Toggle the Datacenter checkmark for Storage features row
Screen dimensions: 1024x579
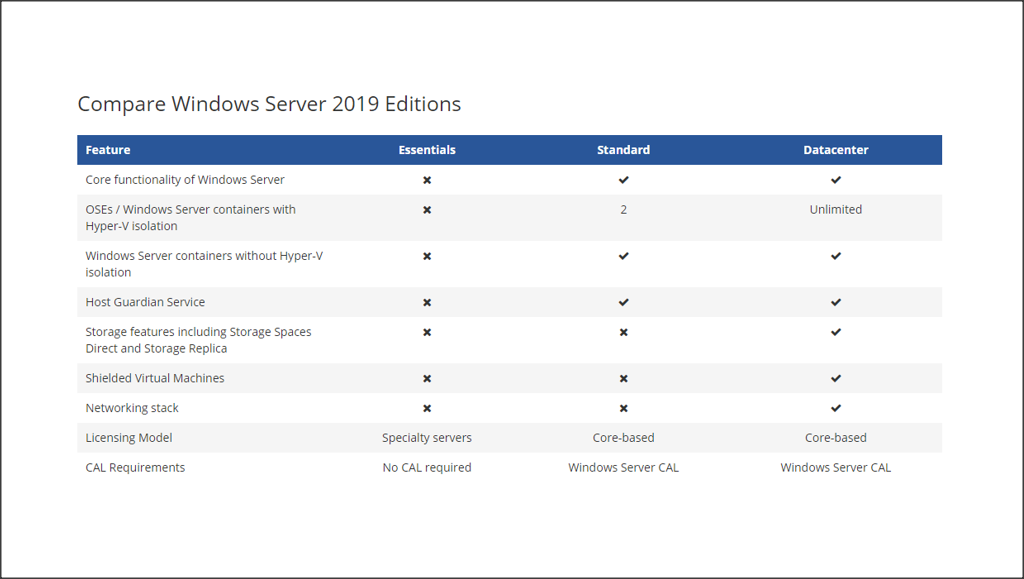point(836,332)
